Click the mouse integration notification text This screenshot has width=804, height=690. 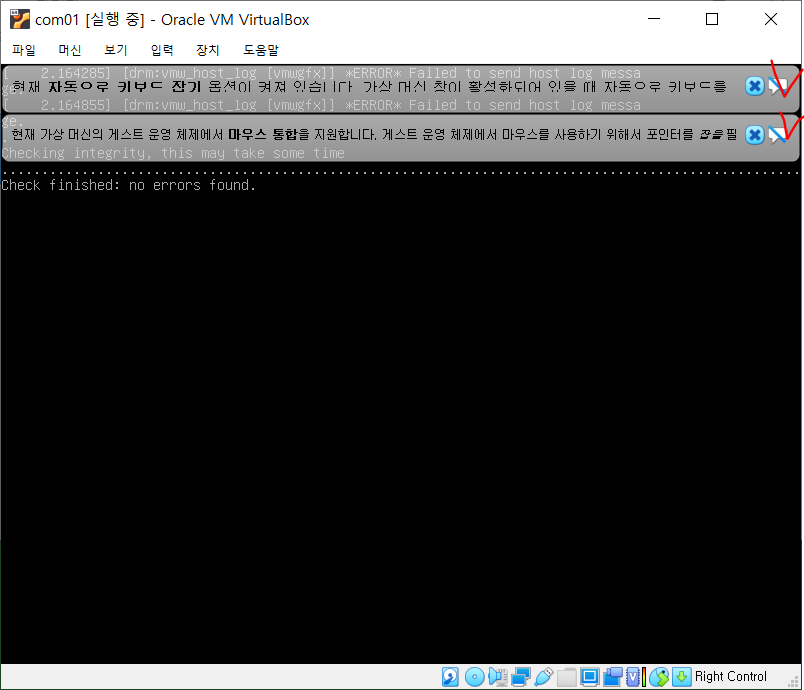(x=374, y=134)
